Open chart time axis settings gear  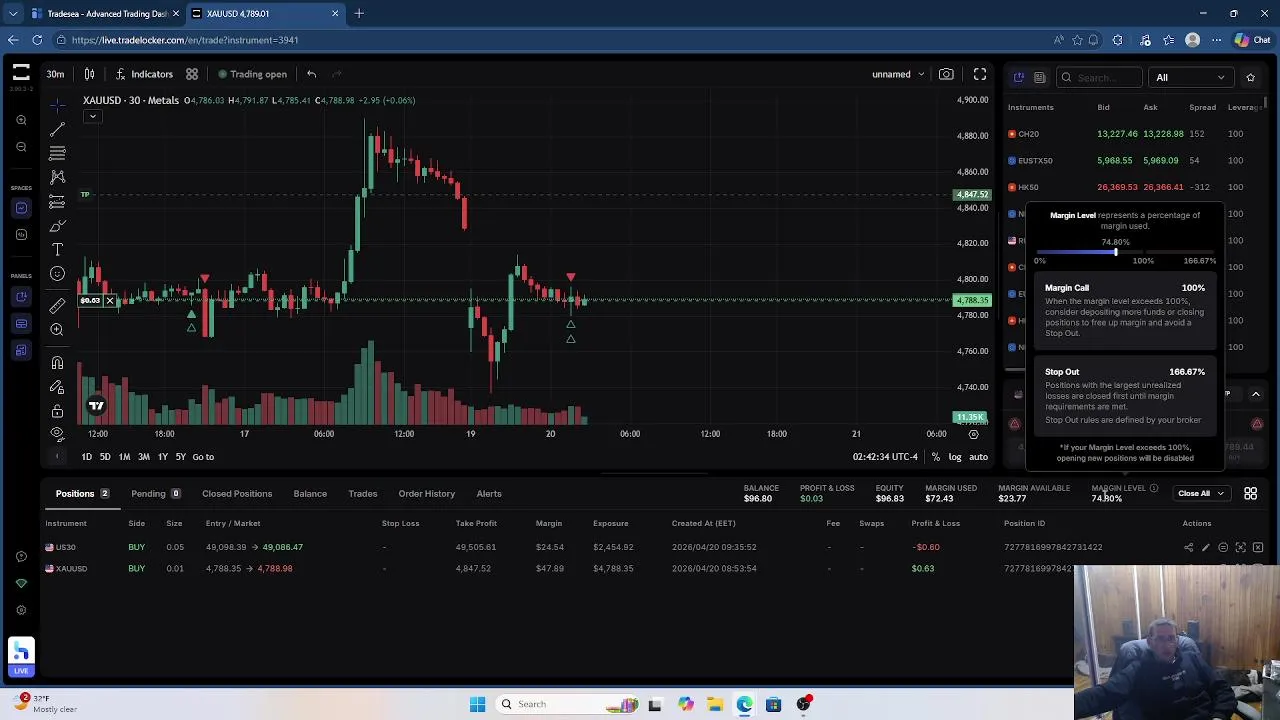pos(973,434)
